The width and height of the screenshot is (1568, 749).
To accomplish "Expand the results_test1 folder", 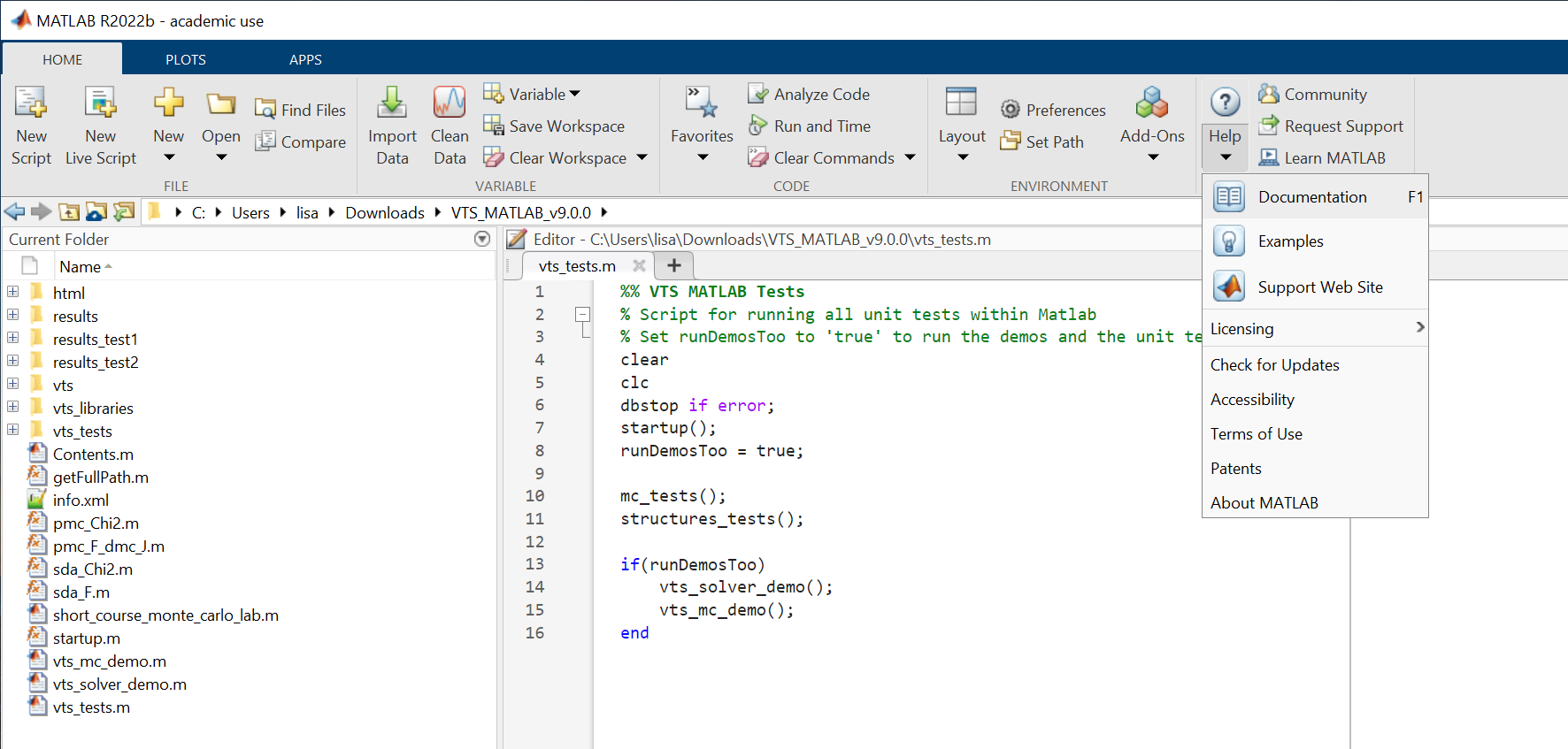I will point(13,338).
